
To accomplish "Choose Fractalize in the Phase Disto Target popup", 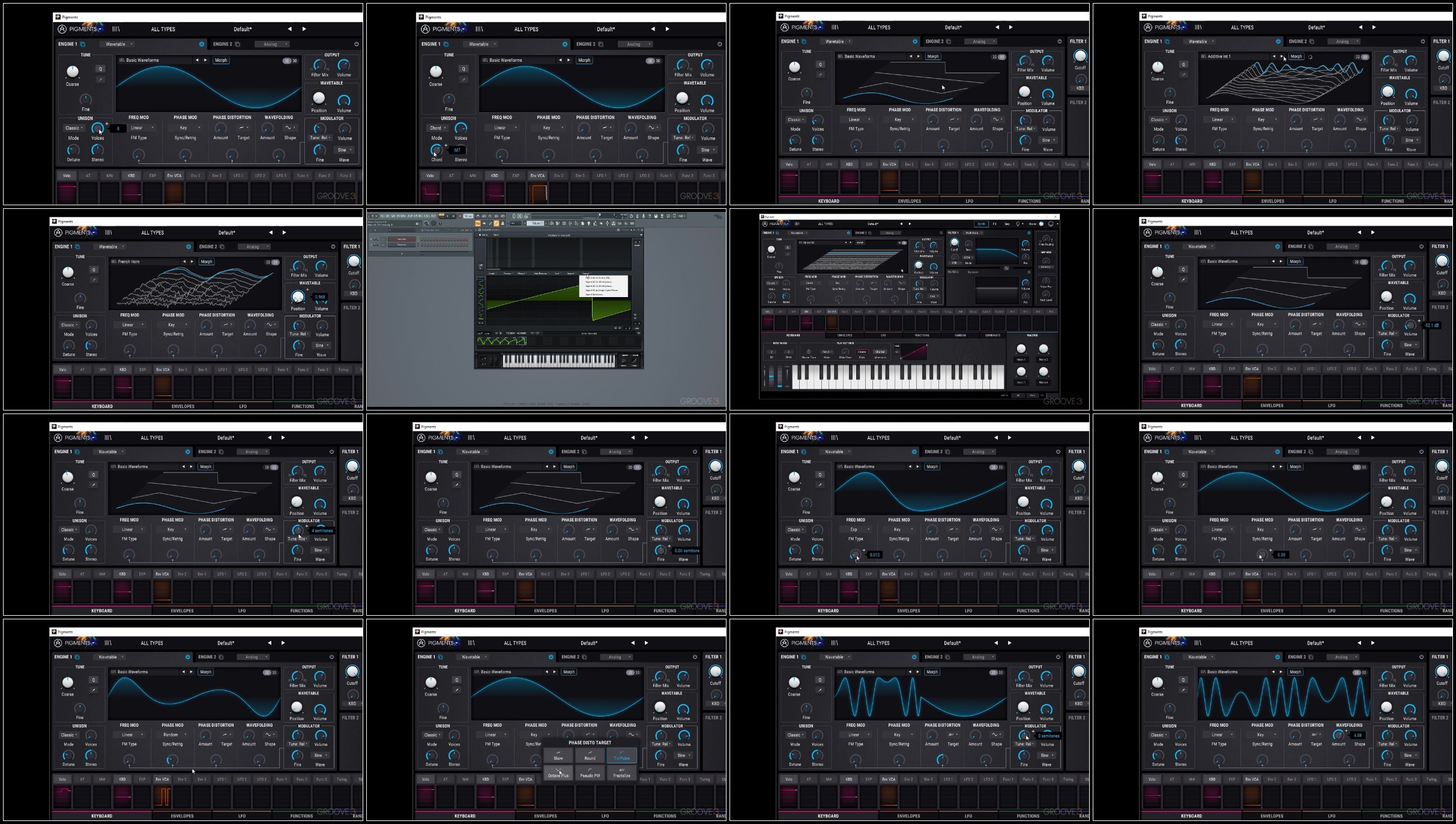I will [621, 772].
